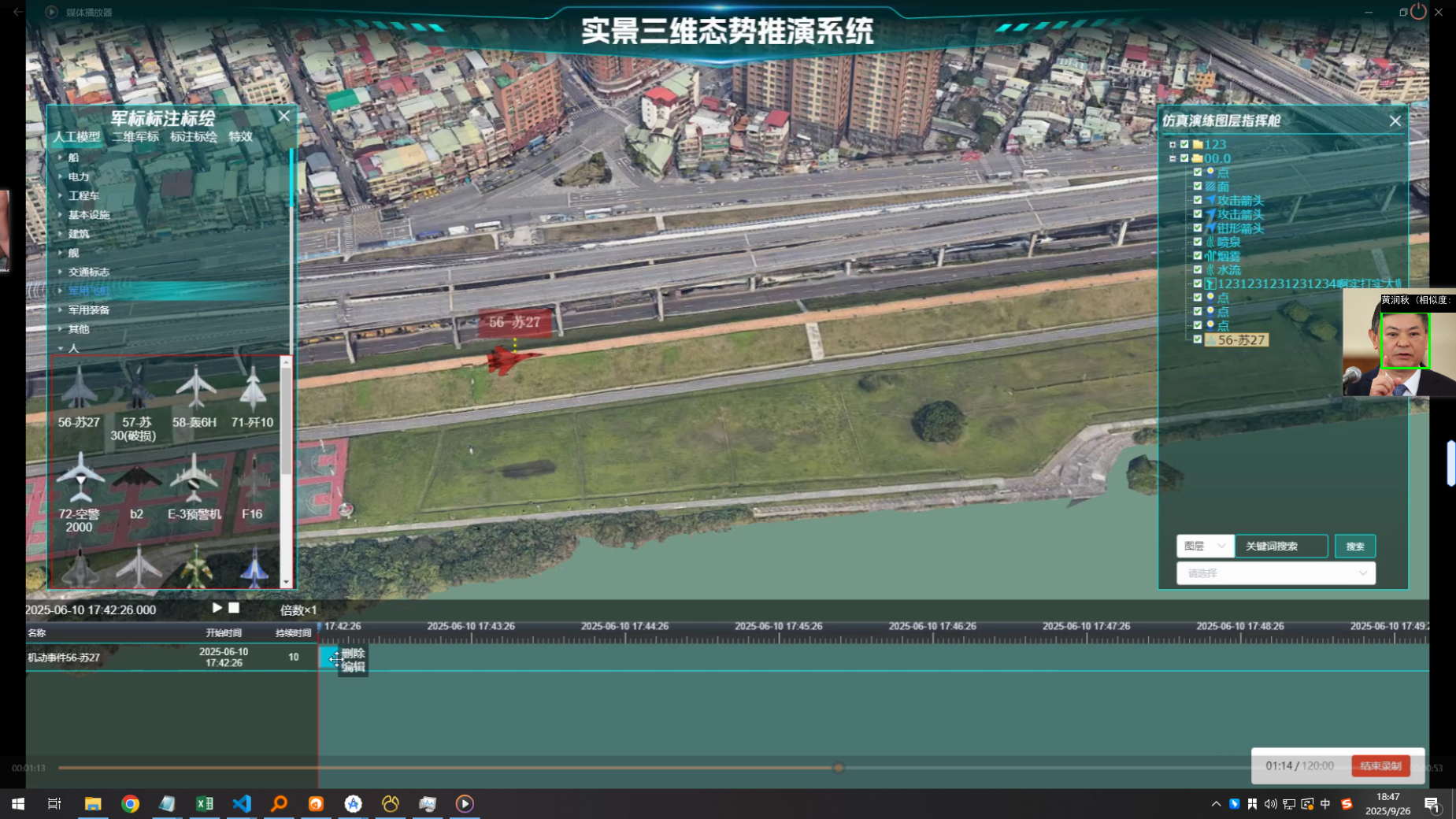1456x819 pixels.
Task: Expand the 123 folder tree node
Action: click(x=1173, y=144)
